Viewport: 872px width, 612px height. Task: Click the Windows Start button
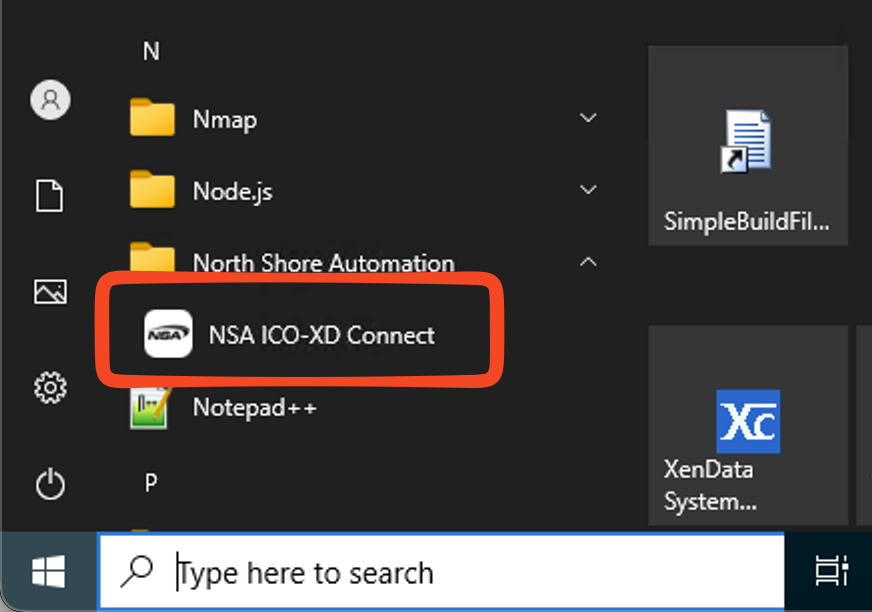[48, 571]
